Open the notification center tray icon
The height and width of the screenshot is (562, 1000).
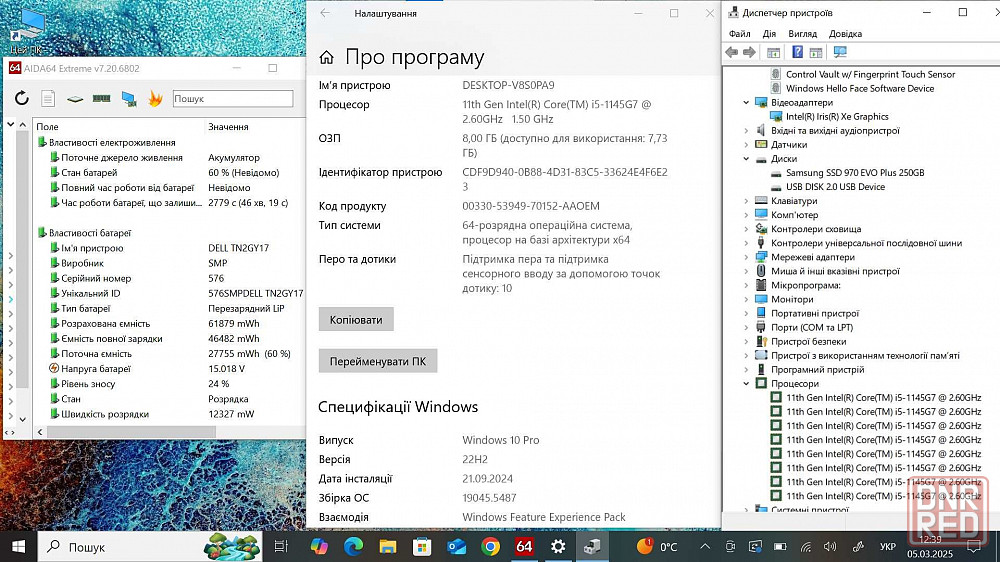pyautogui.click(x=974, y=547)
